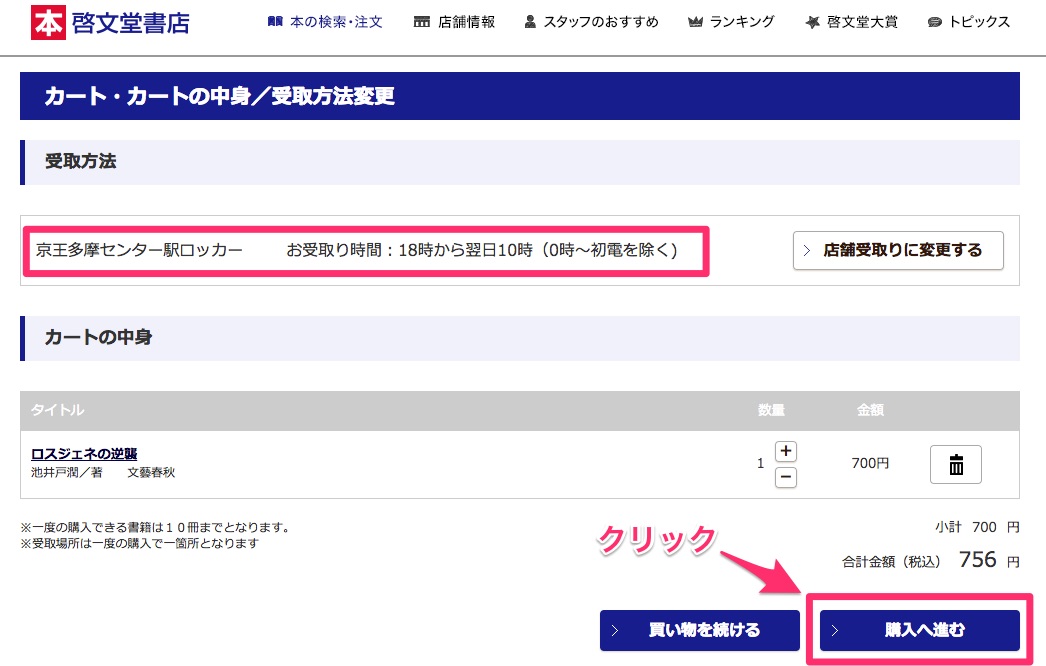Open 店舗情報 menu item
1046x666 pixels.
454,22
